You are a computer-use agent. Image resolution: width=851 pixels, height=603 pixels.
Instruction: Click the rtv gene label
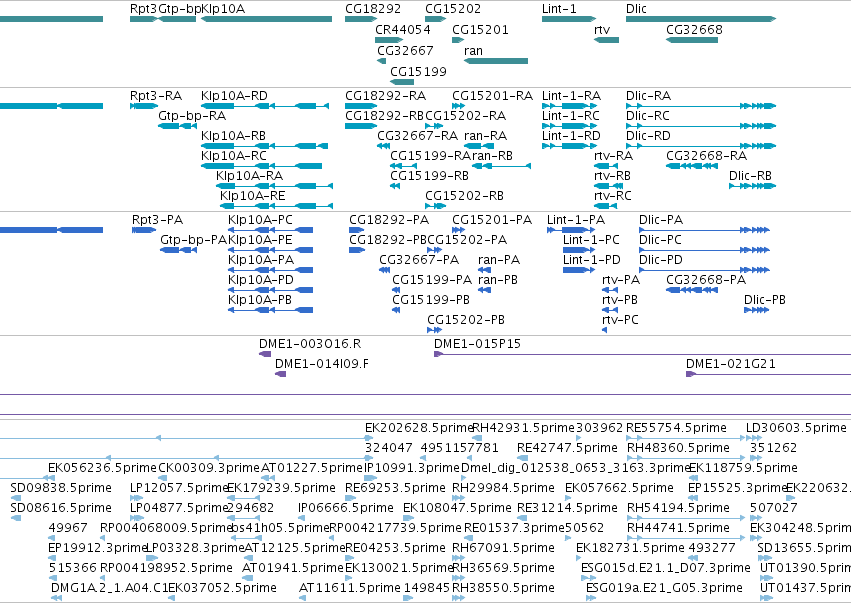[x=602, y=29]
